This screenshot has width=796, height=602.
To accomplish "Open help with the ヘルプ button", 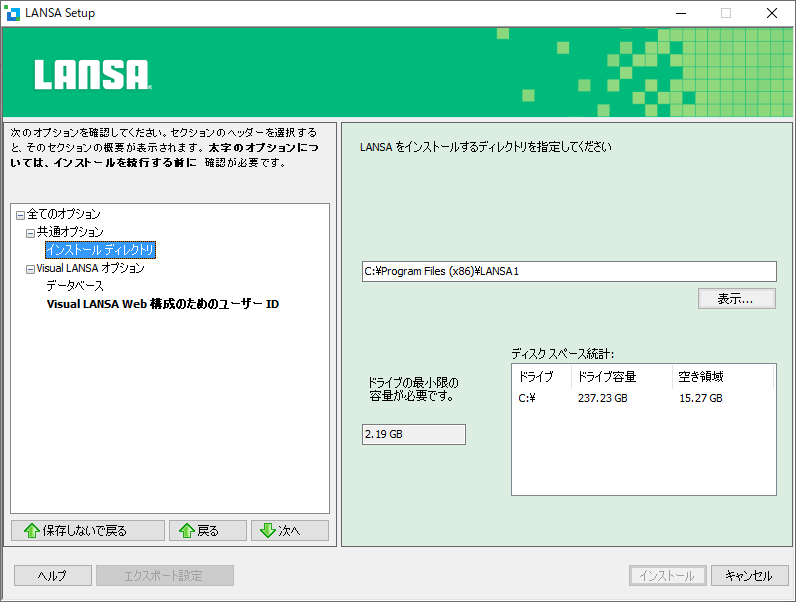I will coord(53,576).
